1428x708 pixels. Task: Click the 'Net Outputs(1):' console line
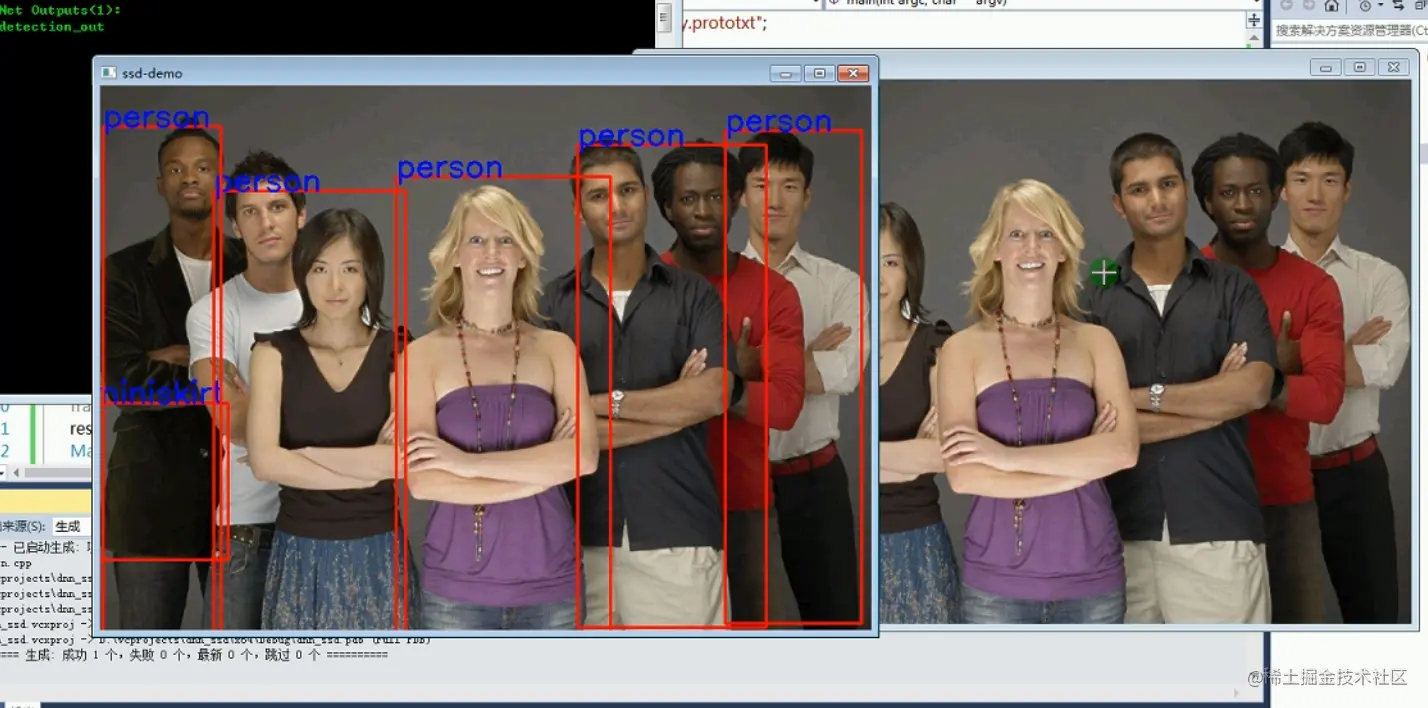click(x=60, y=10)
